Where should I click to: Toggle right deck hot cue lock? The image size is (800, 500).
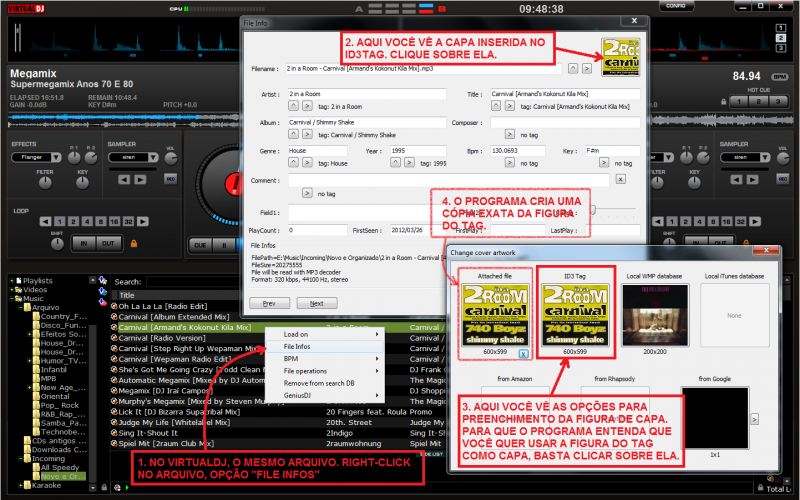coord(723,102)
